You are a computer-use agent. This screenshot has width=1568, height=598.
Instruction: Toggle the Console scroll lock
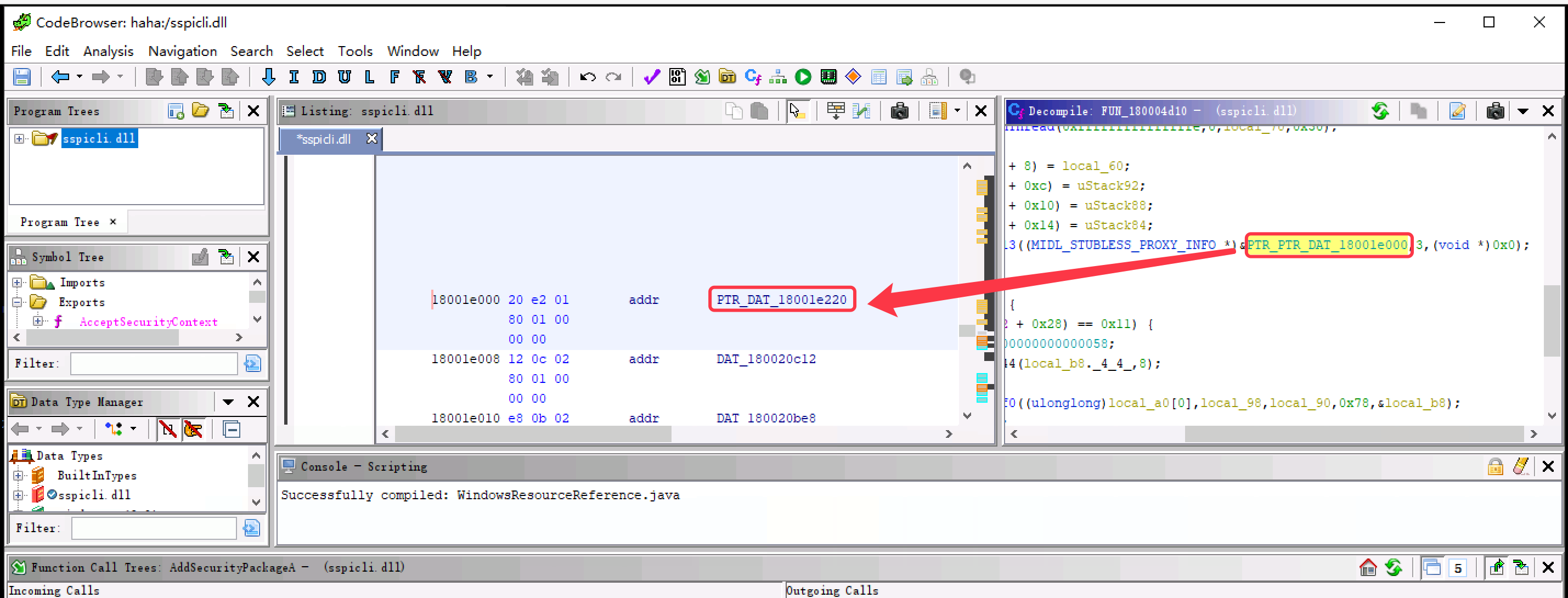(x=1495, y=466)
